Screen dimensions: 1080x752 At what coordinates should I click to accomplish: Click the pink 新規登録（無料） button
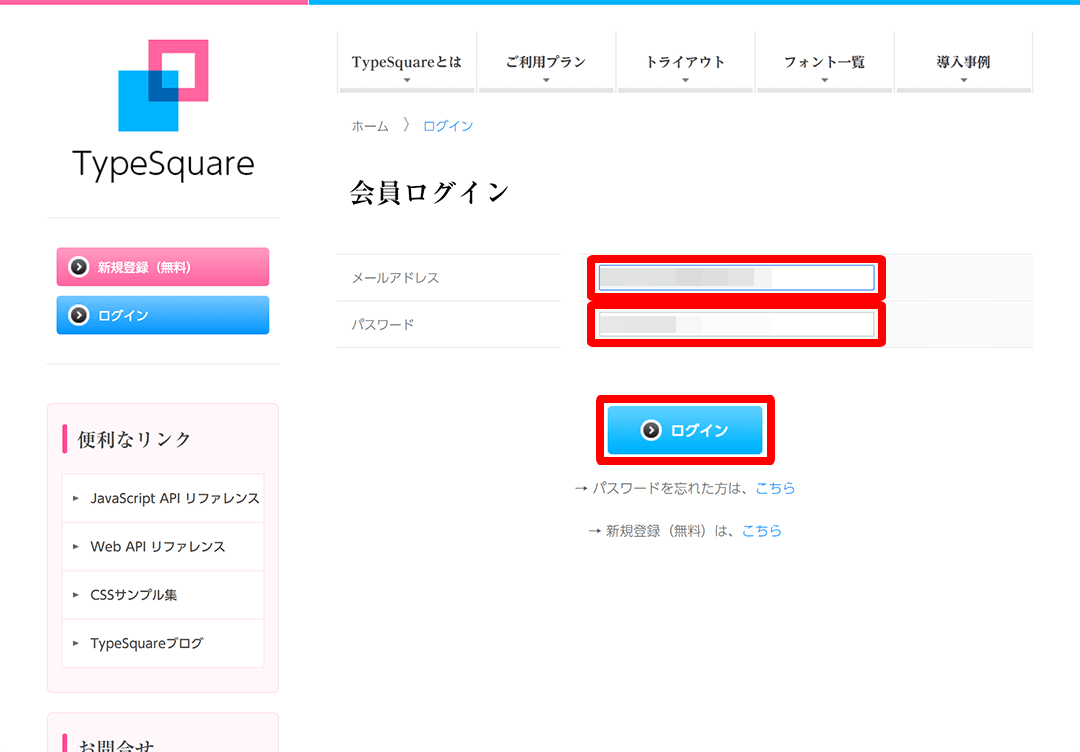click(163, 267)
